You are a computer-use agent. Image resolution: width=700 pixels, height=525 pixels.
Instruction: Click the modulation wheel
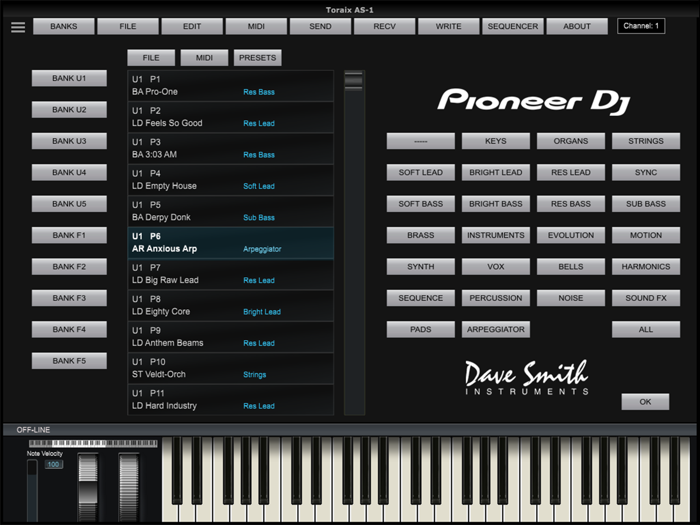point(129,487)
